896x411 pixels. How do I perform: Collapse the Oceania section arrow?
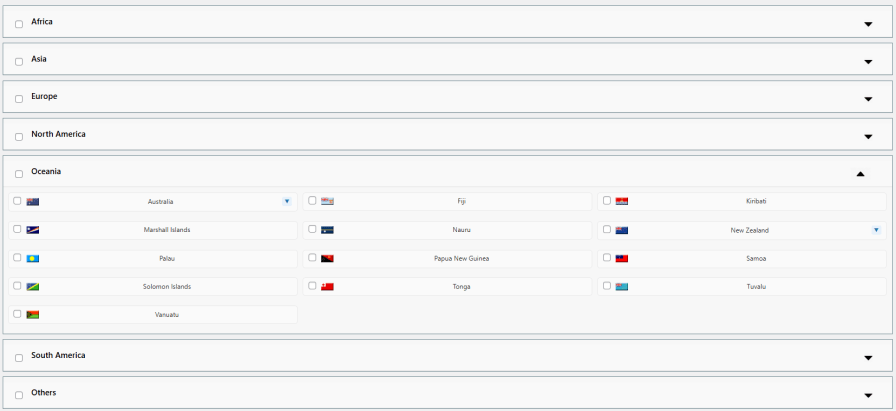point(861,174)
